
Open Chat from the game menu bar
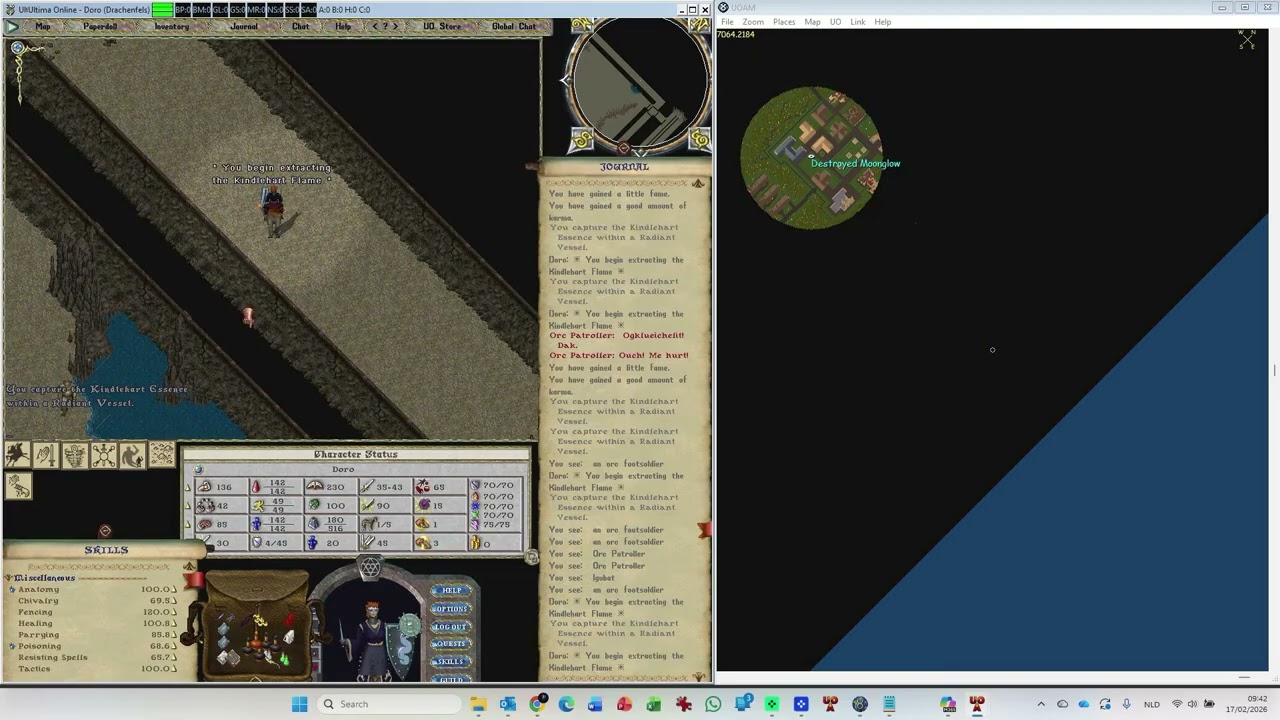click(300, 27)
